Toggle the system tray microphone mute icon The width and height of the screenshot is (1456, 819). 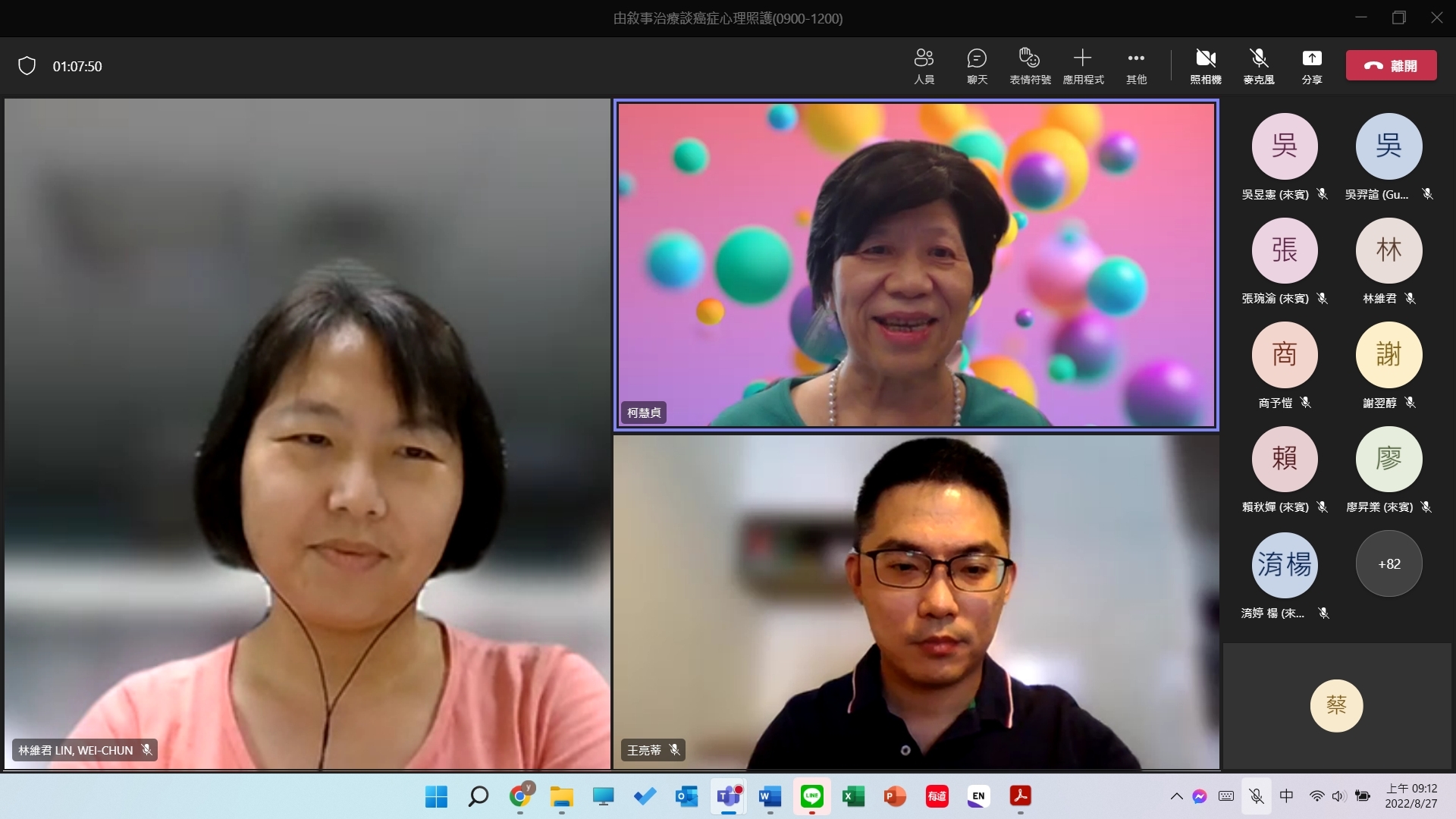(x=1257, y=796)
